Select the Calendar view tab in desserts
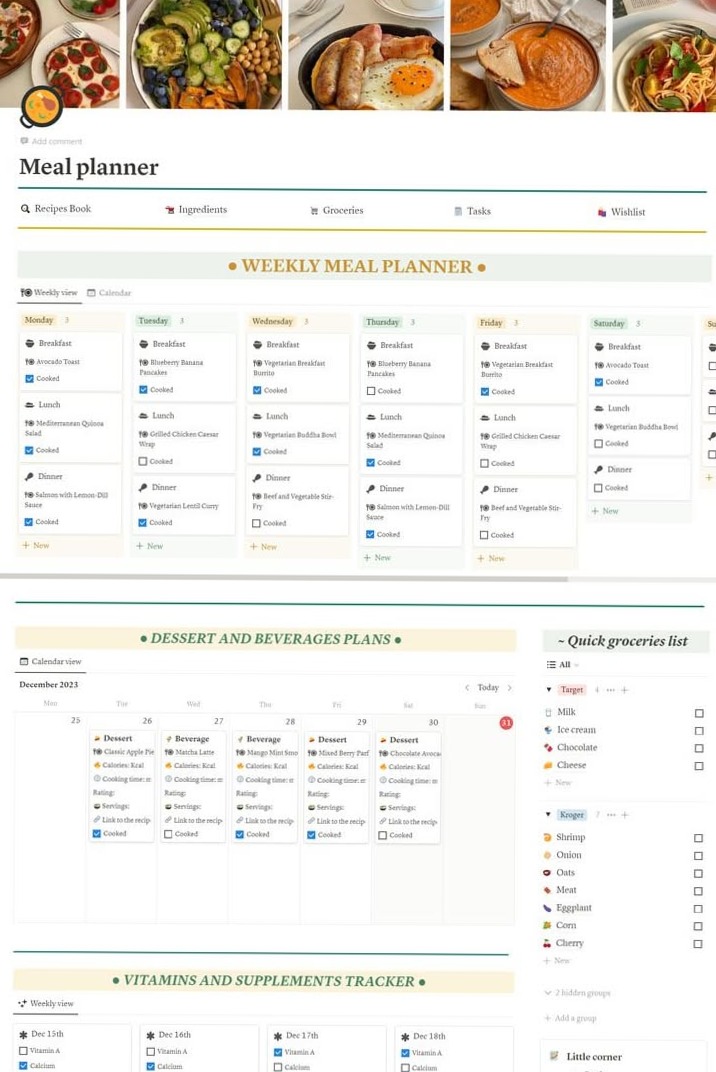Screen dimensions: 716x1072 pos(51,662)
